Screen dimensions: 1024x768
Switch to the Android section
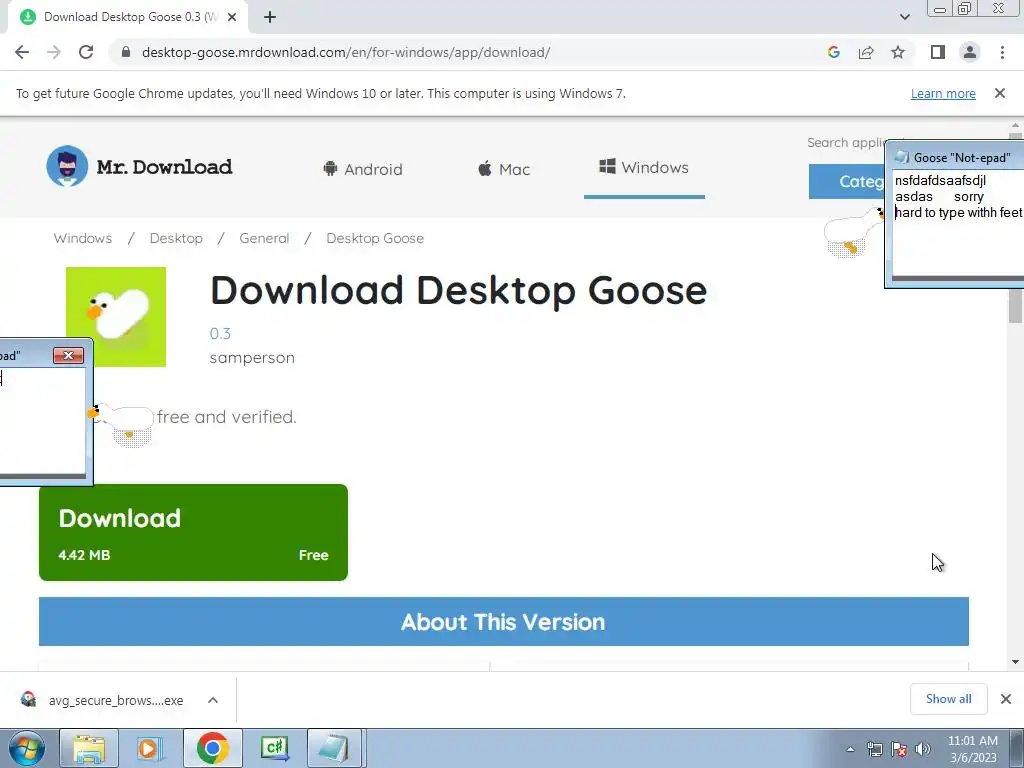tap(363, 169)
